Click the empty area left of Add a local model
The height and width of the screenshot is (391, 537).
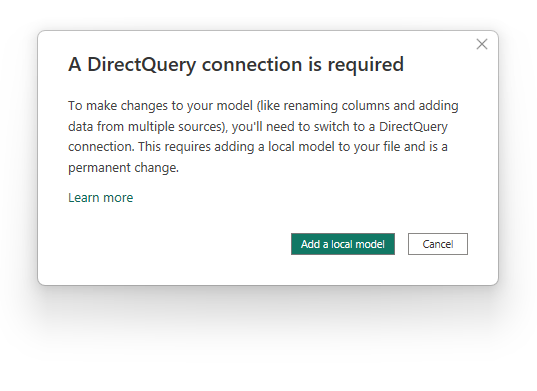tap(178, 244)
